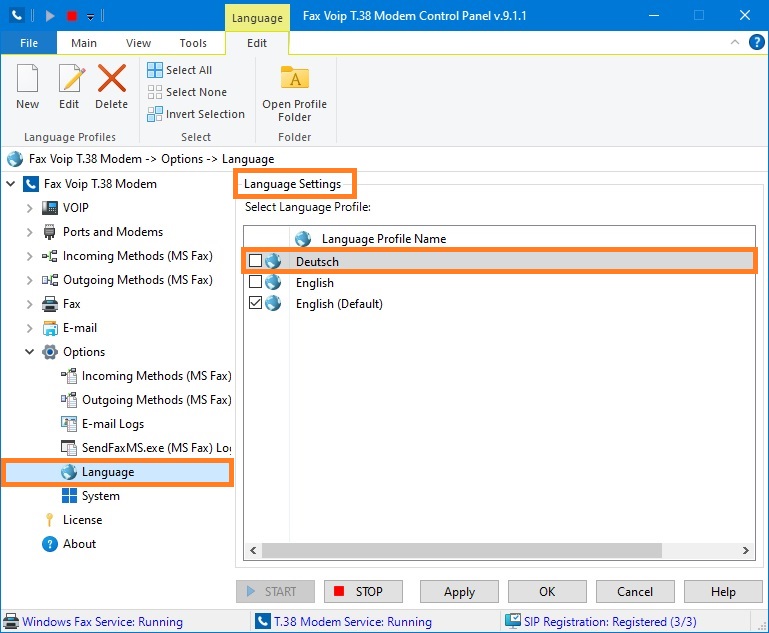The image size is (769, 633).
Task: Switch to the Edit ribbon tab
Action: coord(257,43)
